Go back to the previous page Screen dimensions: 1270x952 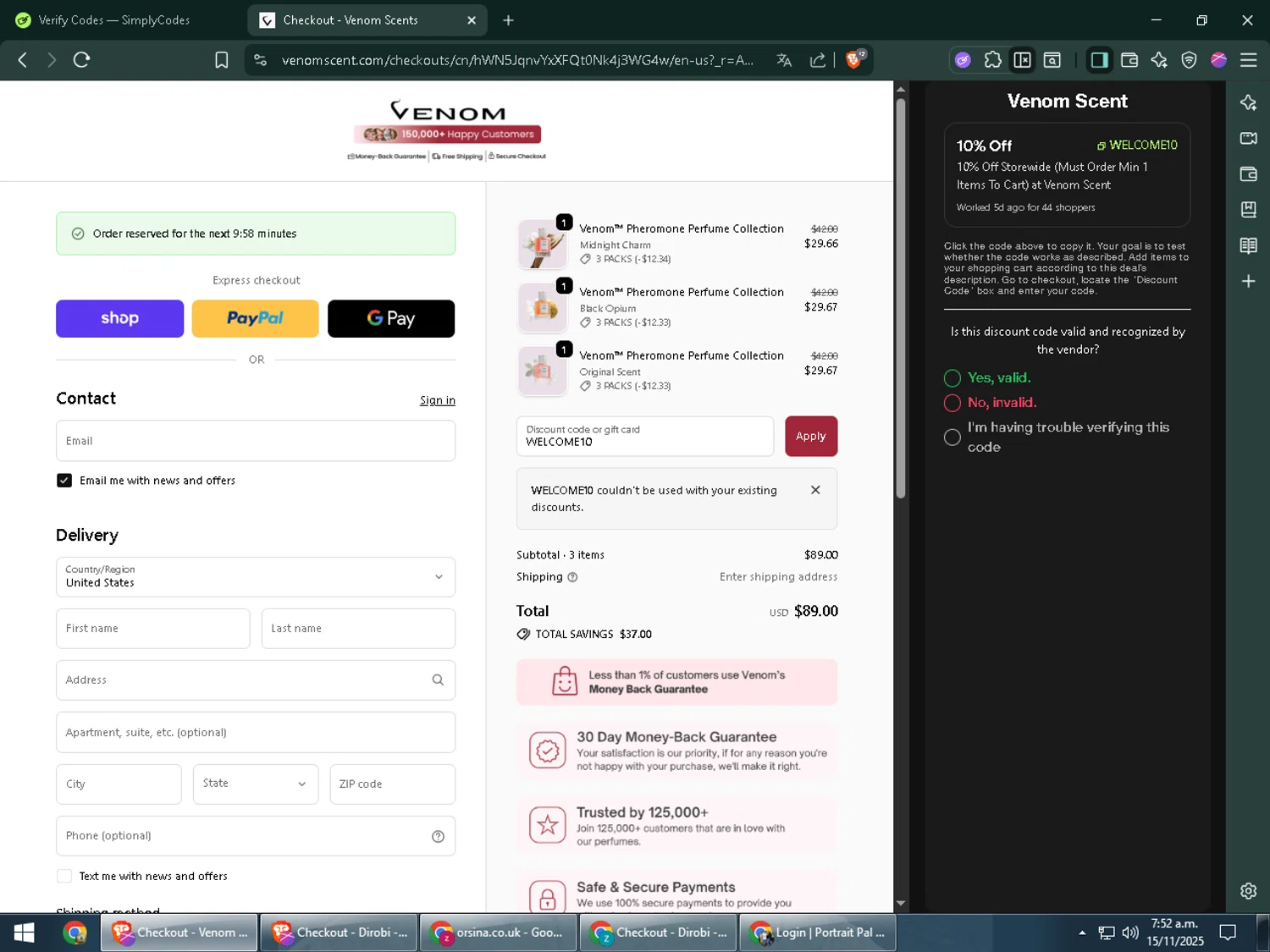pos(23,60)
